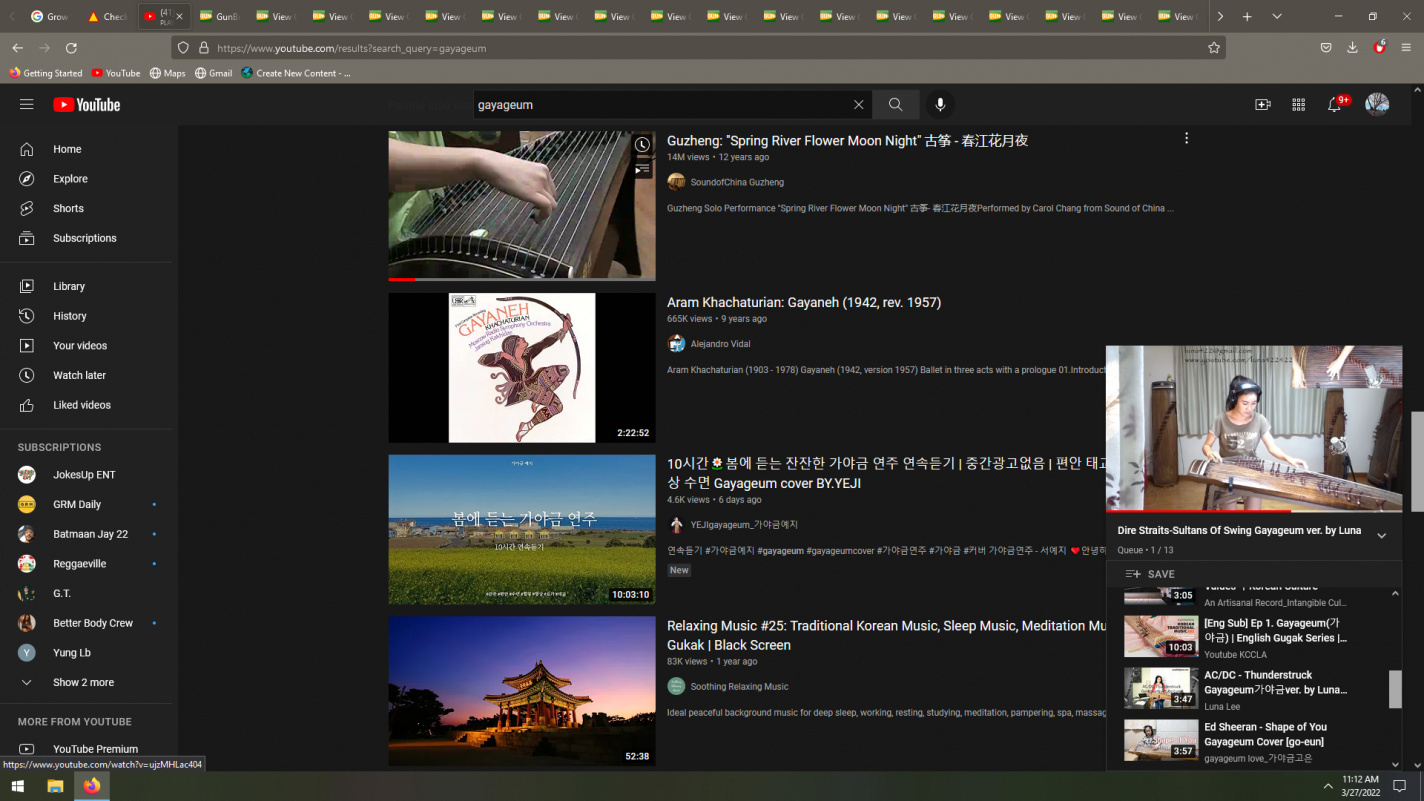Play the Relaxing Music #25 thumbnail
Viewport: 1424px width, 801px height.
(x=522, y=691)
